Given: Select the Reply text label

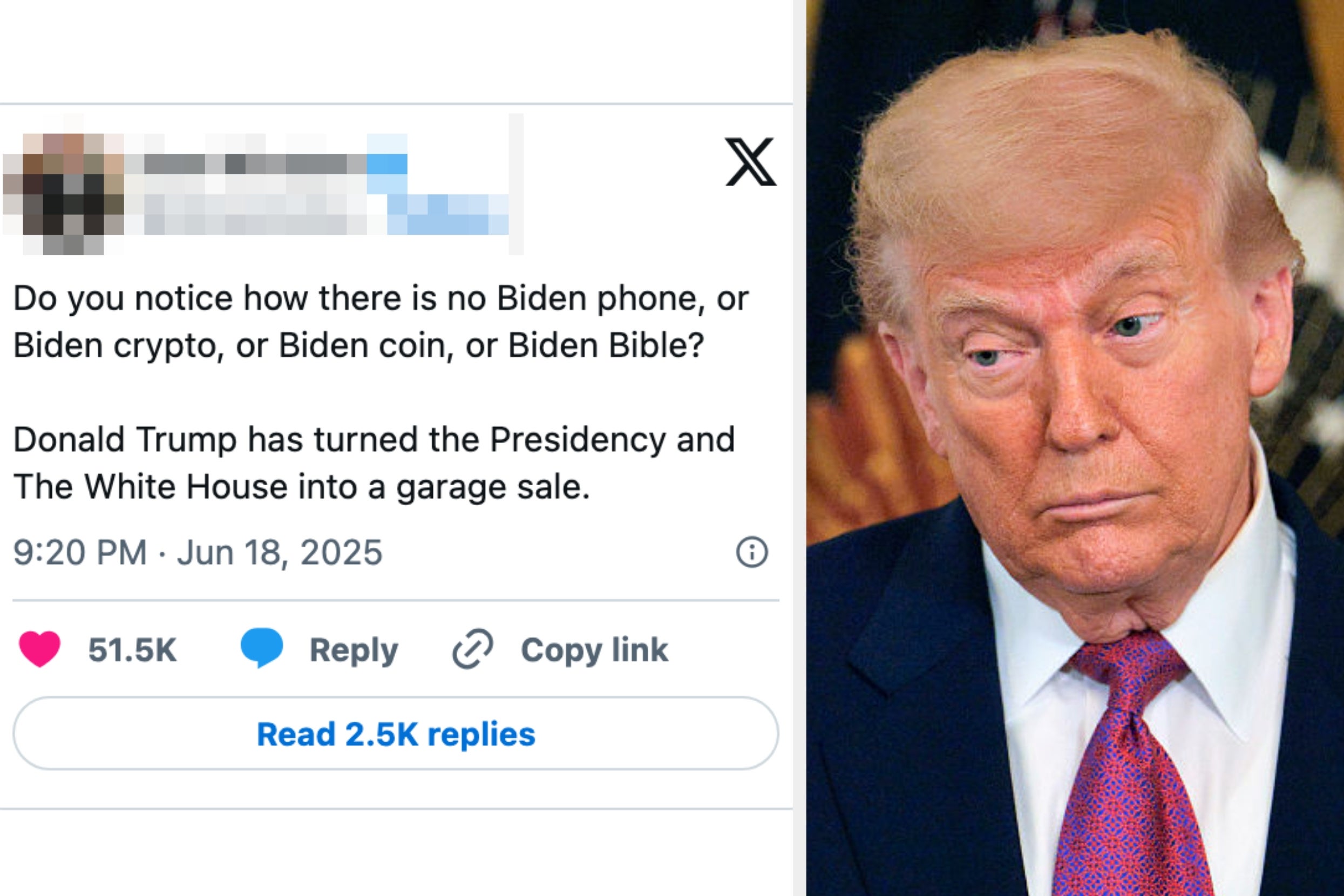Looking at the screenshot, I should pos(354,650).
